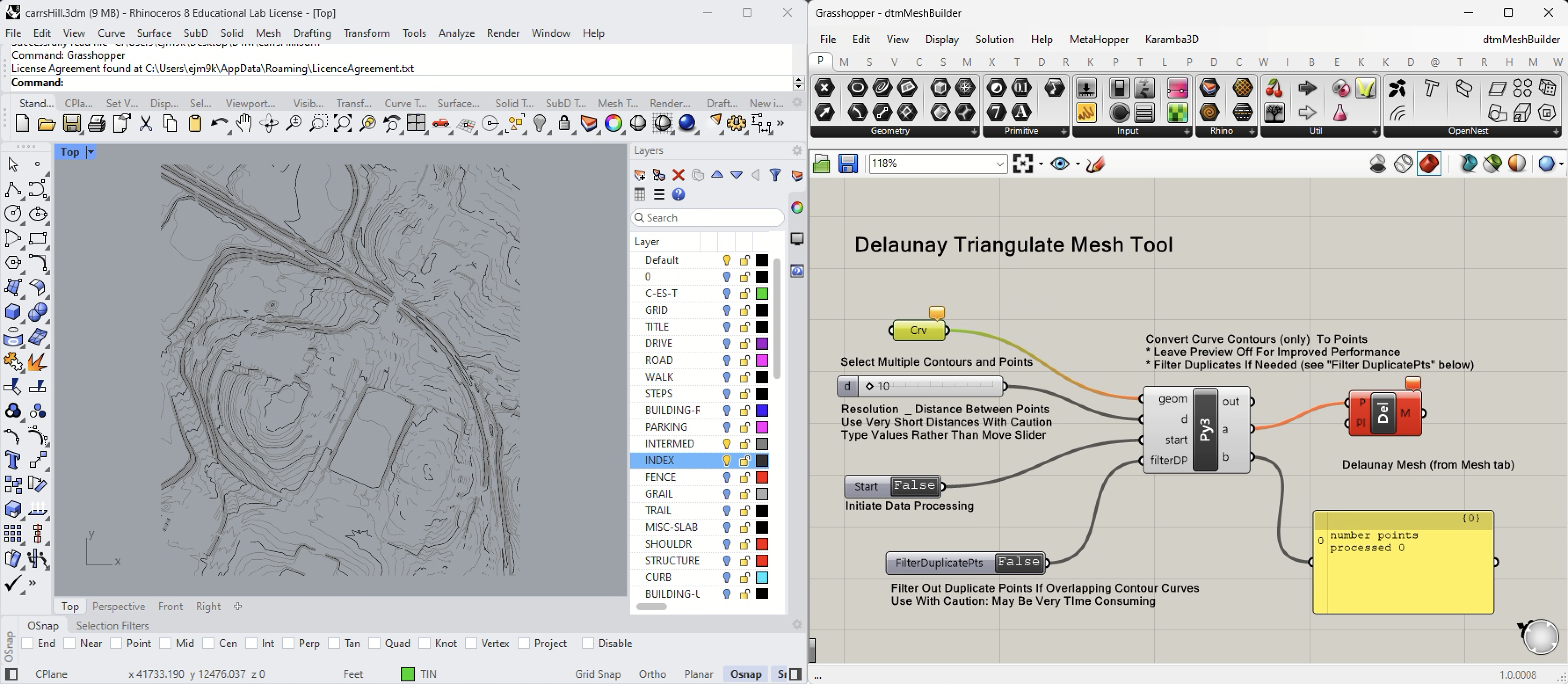Click the Print icon in Rhino toolbar

point(96,124)
